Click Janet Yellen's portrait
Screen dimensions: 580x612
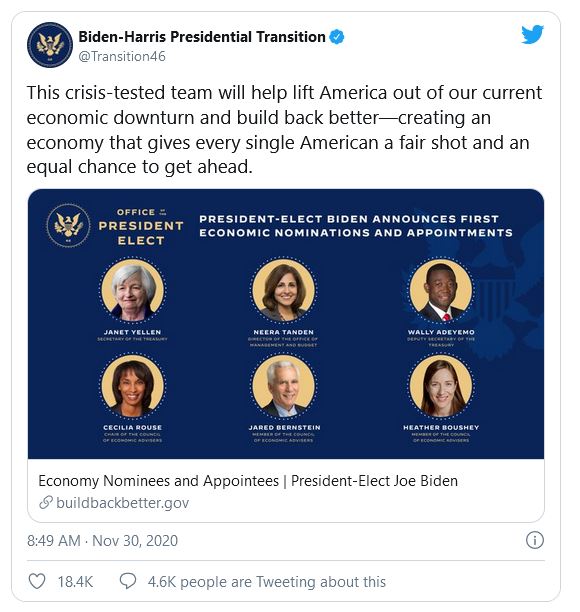pos(132,290)
